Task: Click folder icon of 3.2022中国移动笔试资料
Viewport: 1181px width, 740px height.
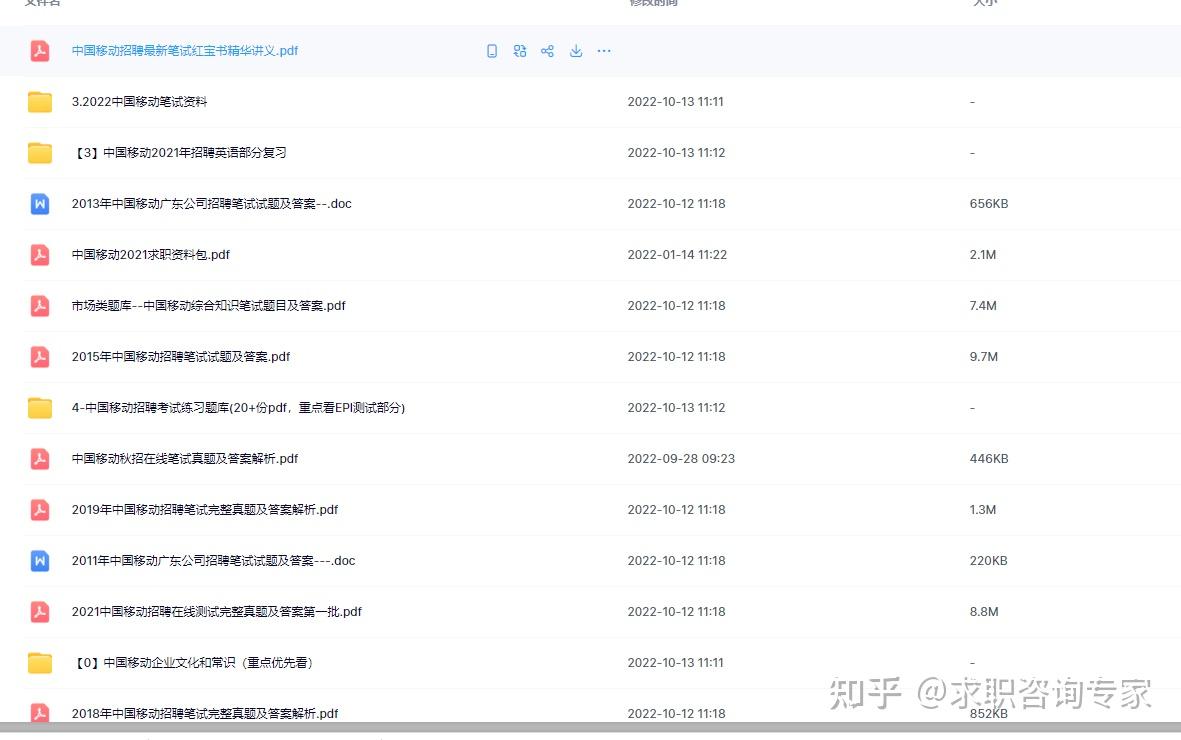Action: (x=40, y=102)
